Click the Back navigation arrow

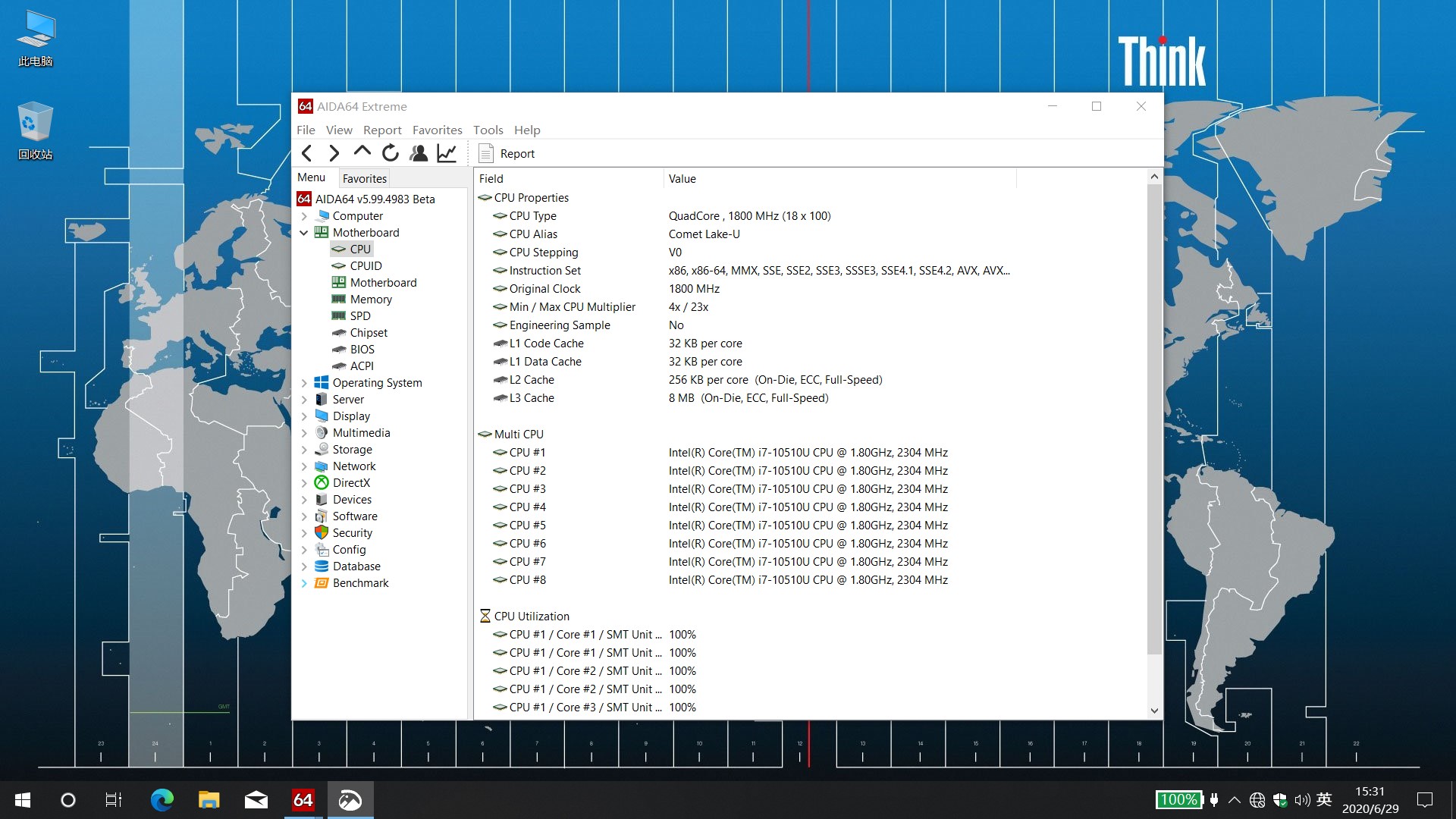(307, 153)
